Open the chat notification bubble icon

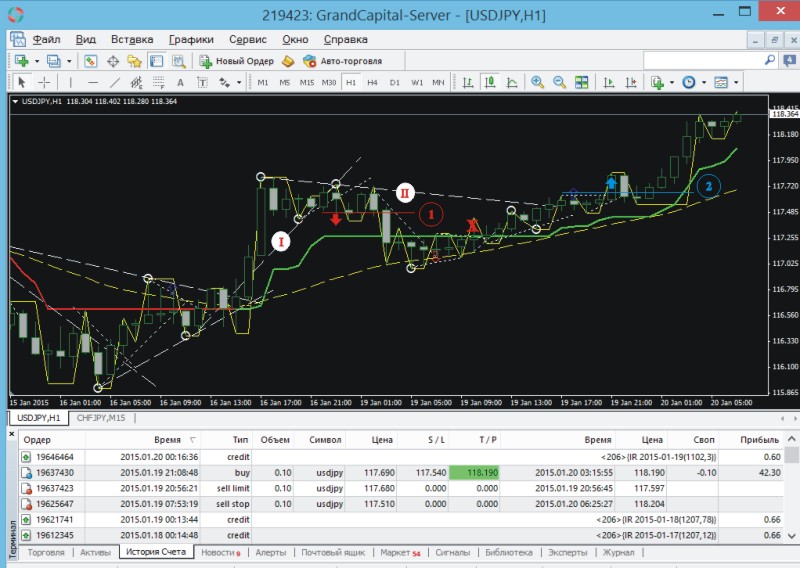790,61
